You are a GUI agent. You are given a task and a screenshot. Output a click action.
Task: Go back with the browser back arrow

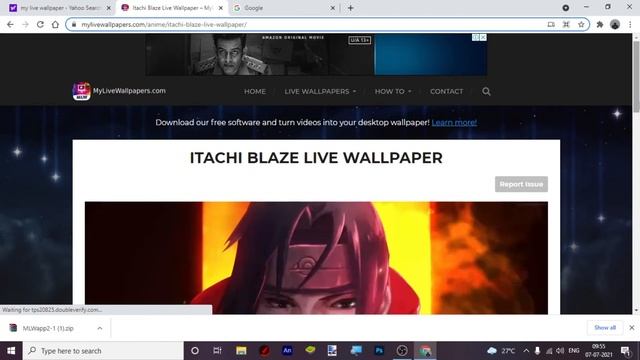(10, 24)
